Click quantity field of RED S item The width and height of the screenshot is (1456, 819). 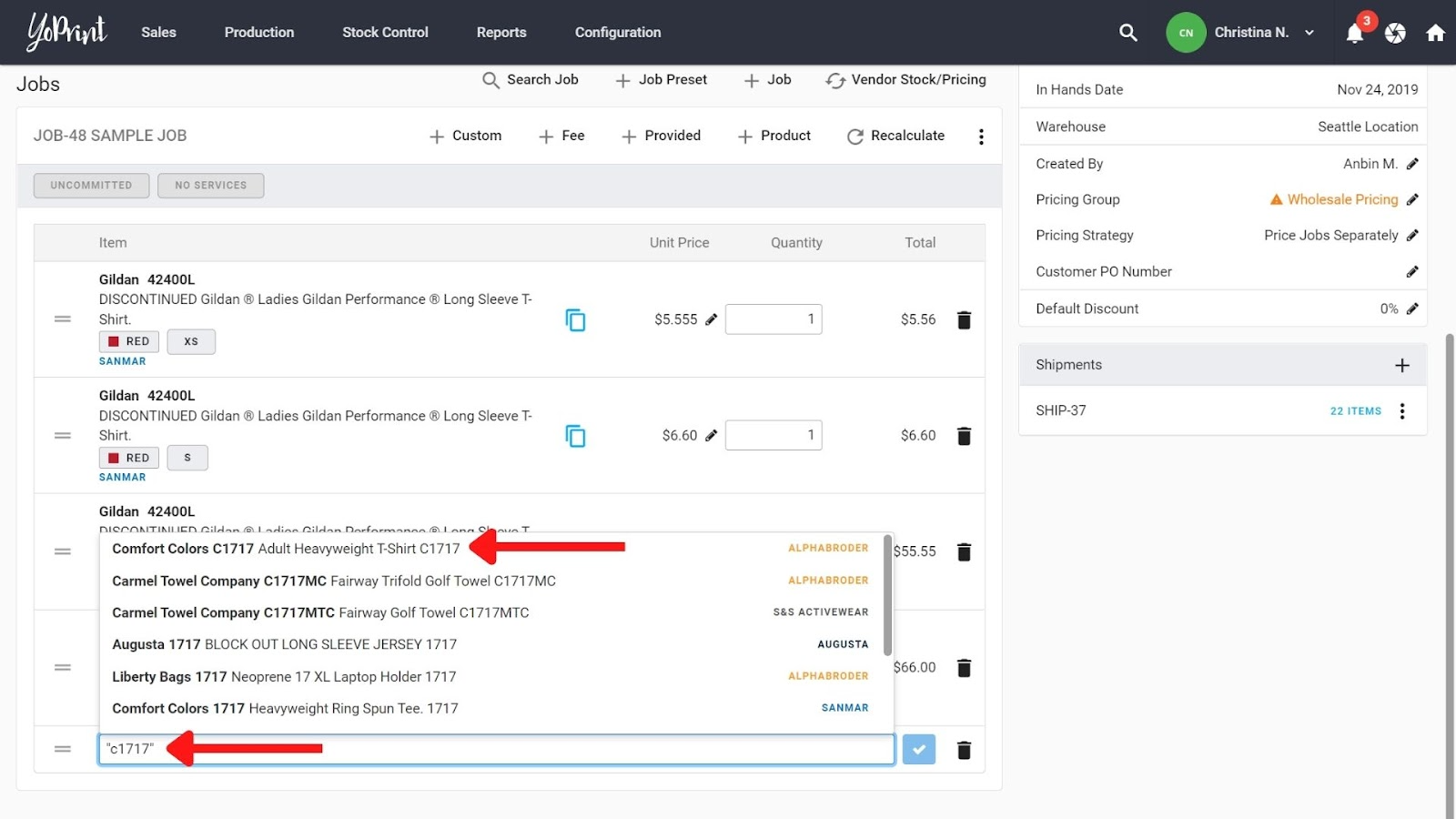pyautogui.click(x=773, y=436)
